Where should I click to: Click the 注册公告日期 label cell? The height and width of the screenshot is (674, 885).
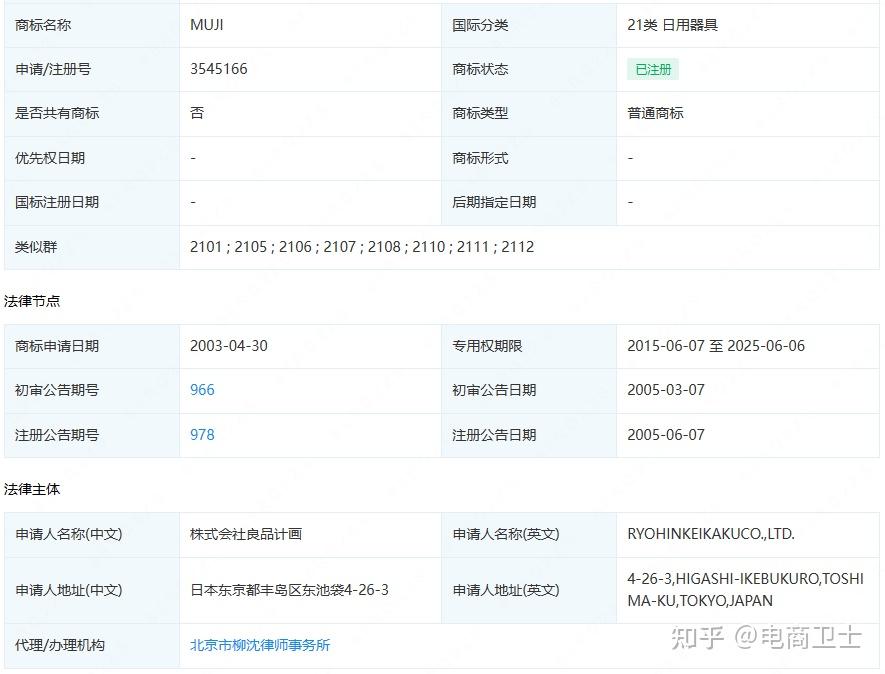[x=529, y=435]
